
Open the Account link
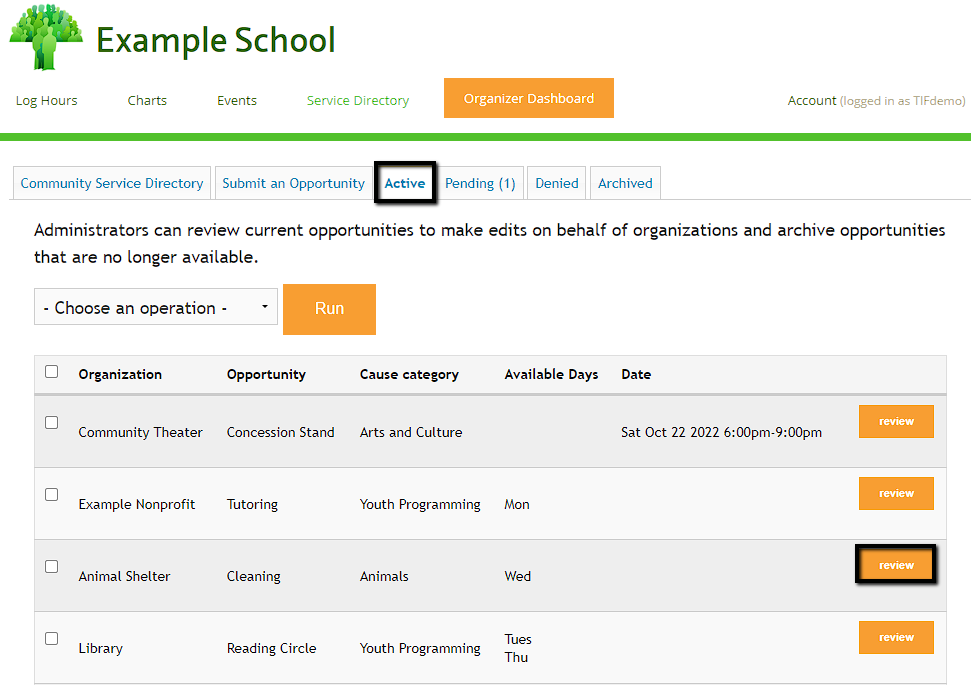click(x=812, y=100)
